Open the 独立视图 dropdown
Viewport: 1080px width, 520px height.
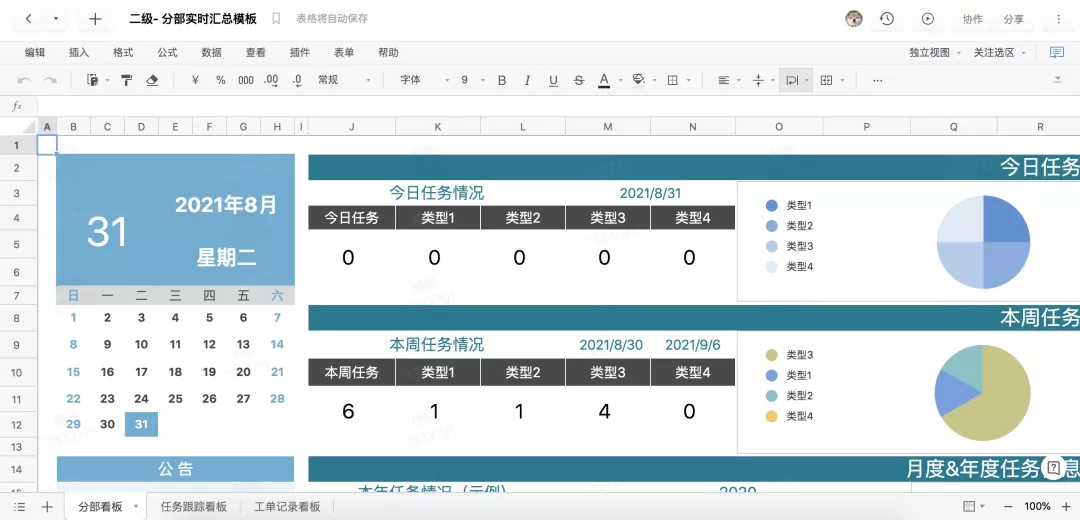[x=935, y=52]
